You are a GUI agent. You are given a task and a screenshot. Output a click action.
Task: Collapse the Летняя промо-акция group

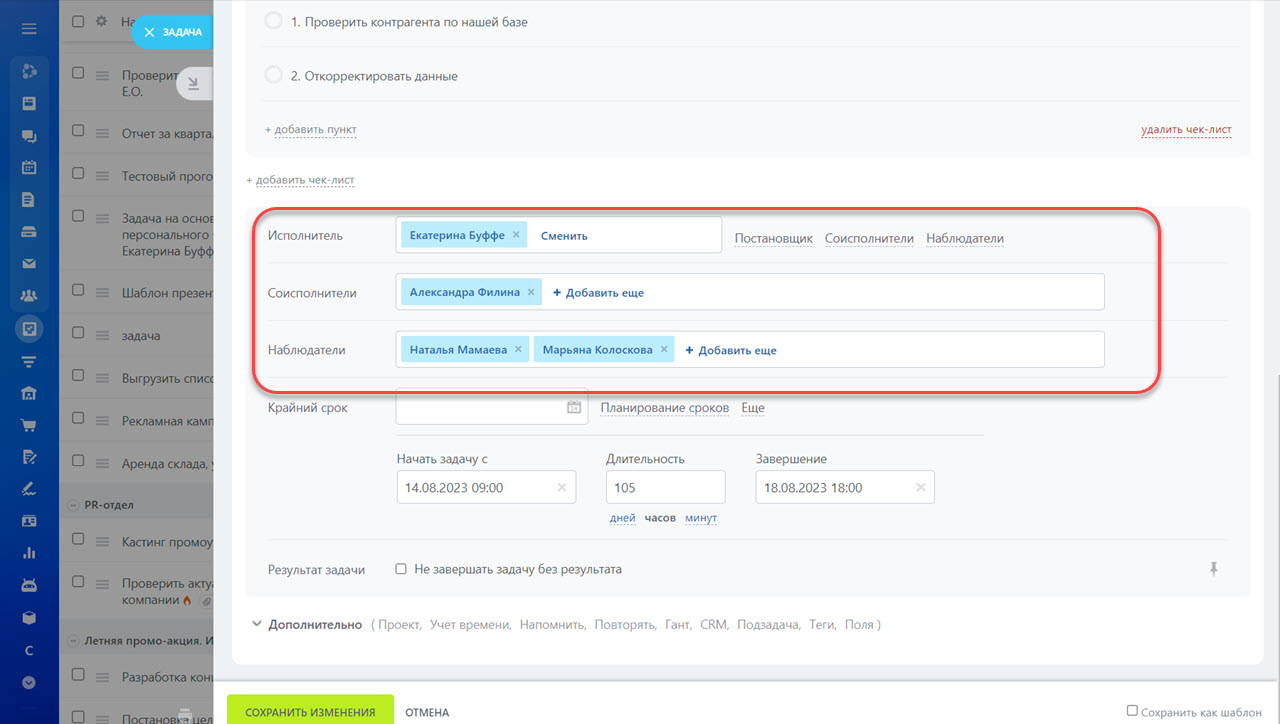tap(74, 640)
